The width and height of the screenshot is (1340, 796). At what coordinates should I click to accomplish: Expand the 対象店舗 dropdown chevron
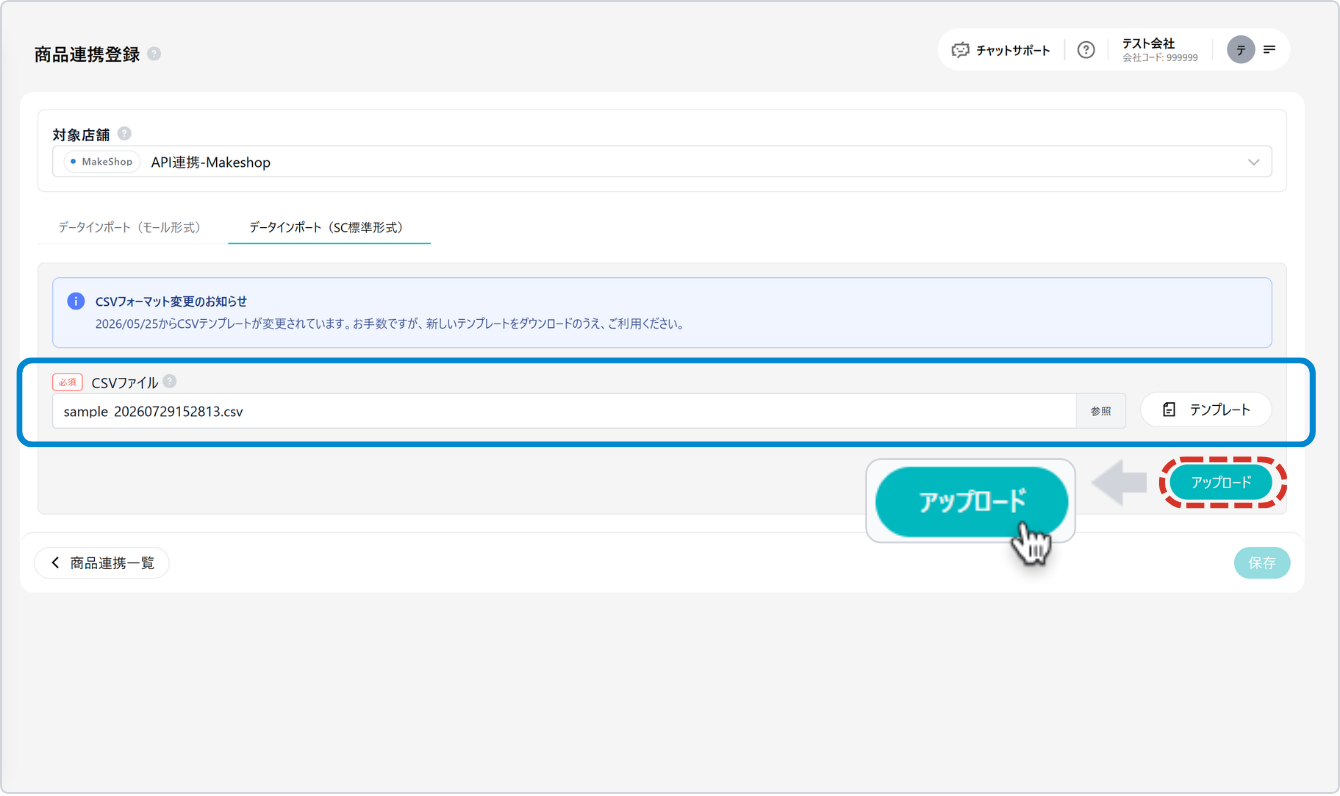click(1254, 162)
